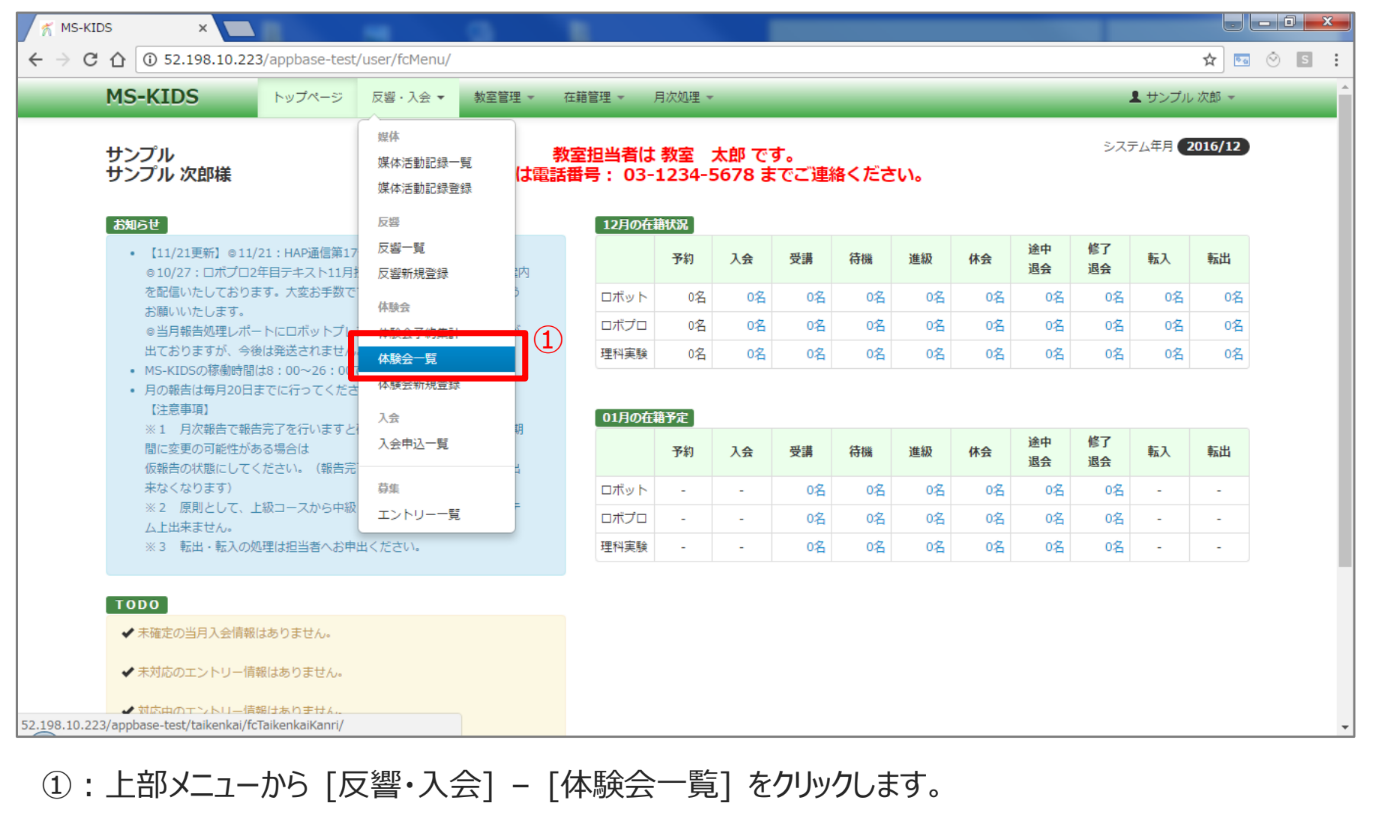Click the エントリー一覧 menu item

419,515
